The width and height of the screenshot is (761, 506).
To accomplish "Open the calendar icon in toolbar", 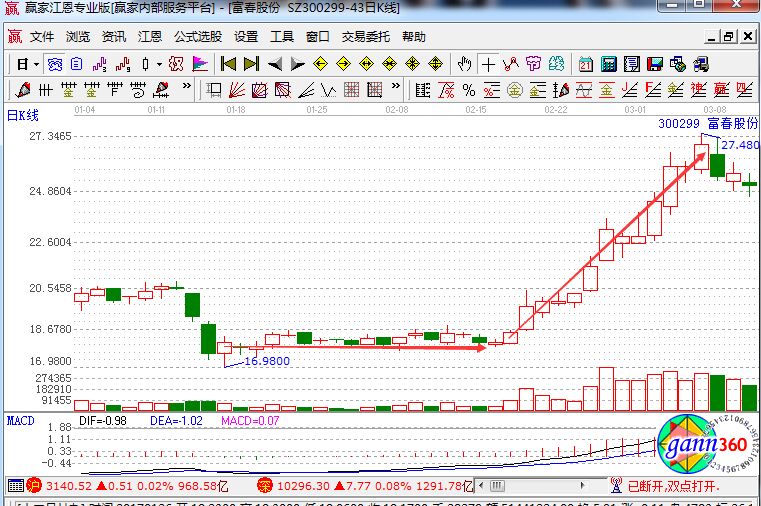I will tap(583, 64).
